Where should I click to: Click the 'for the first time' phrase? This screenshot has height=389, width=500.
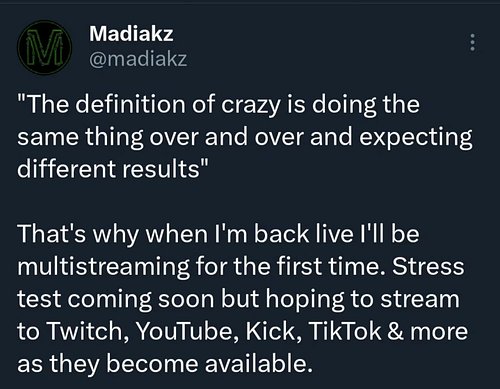(x=288, y=266)
